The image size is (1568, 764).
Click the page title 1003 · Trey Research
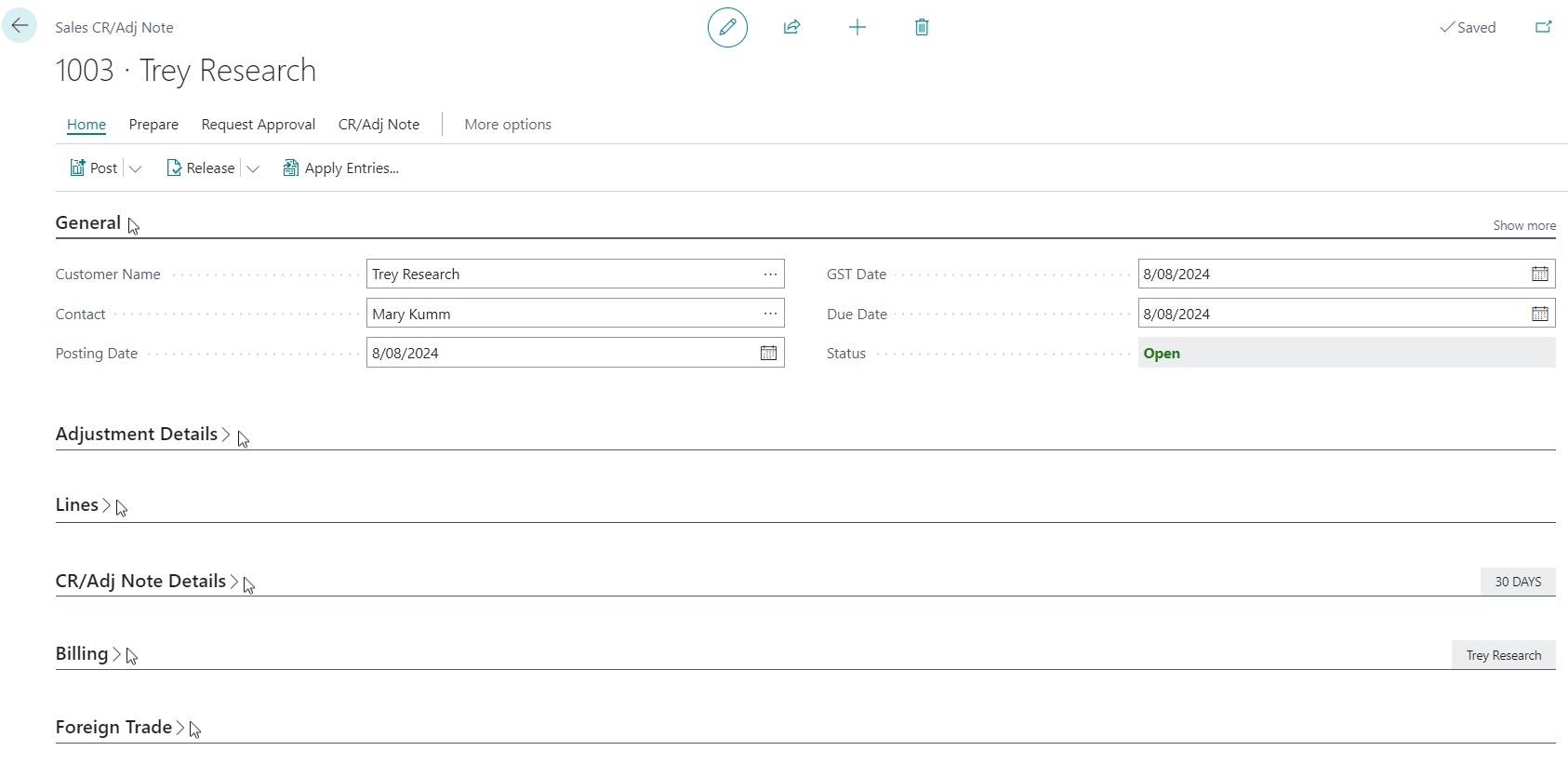pos(186,71)
